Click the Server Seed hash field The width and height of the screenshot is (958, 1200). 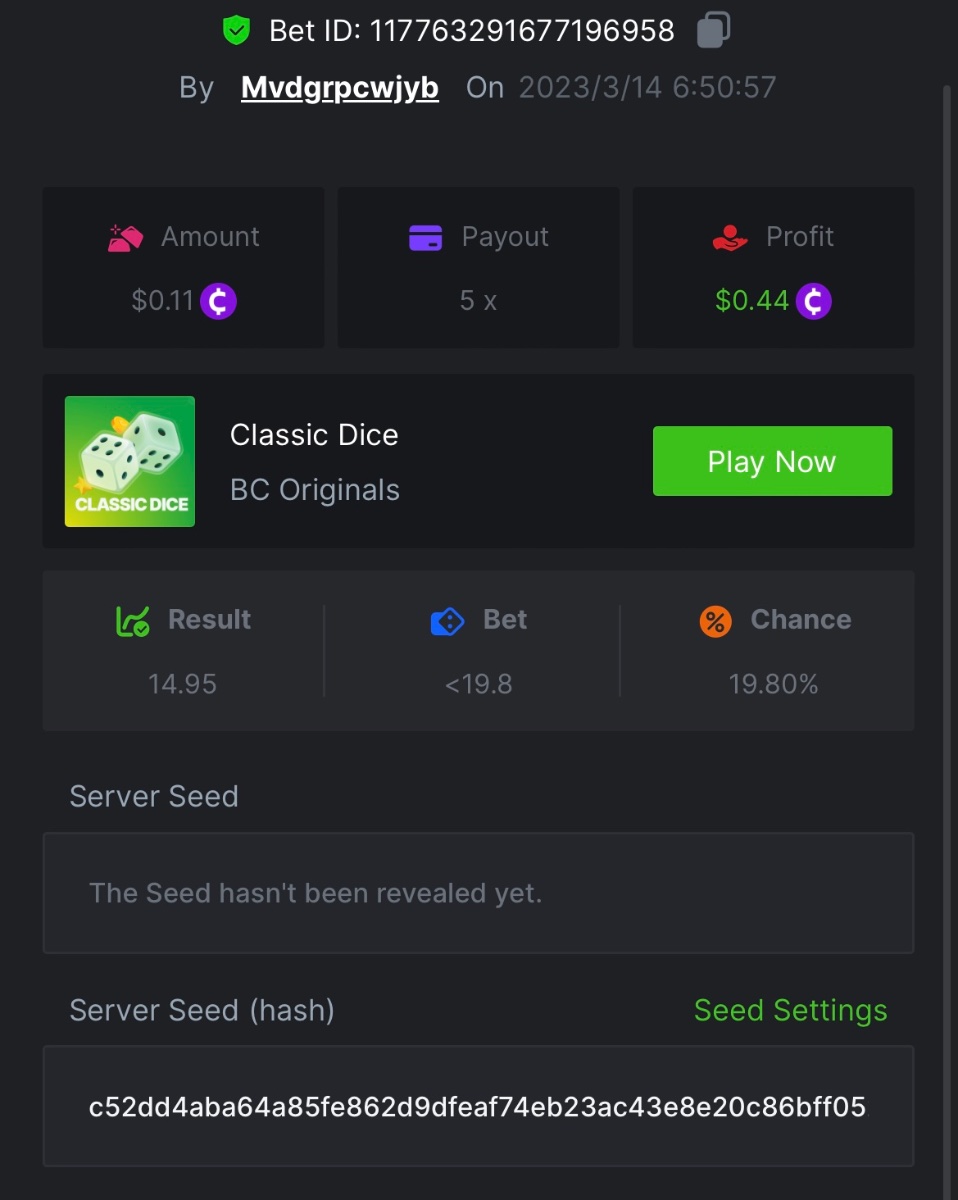click(478, 1106)
